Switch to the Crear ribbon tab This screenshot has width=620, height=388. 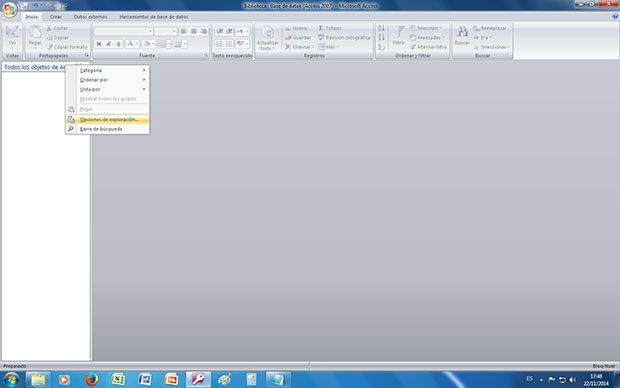[x=56, y=17]
